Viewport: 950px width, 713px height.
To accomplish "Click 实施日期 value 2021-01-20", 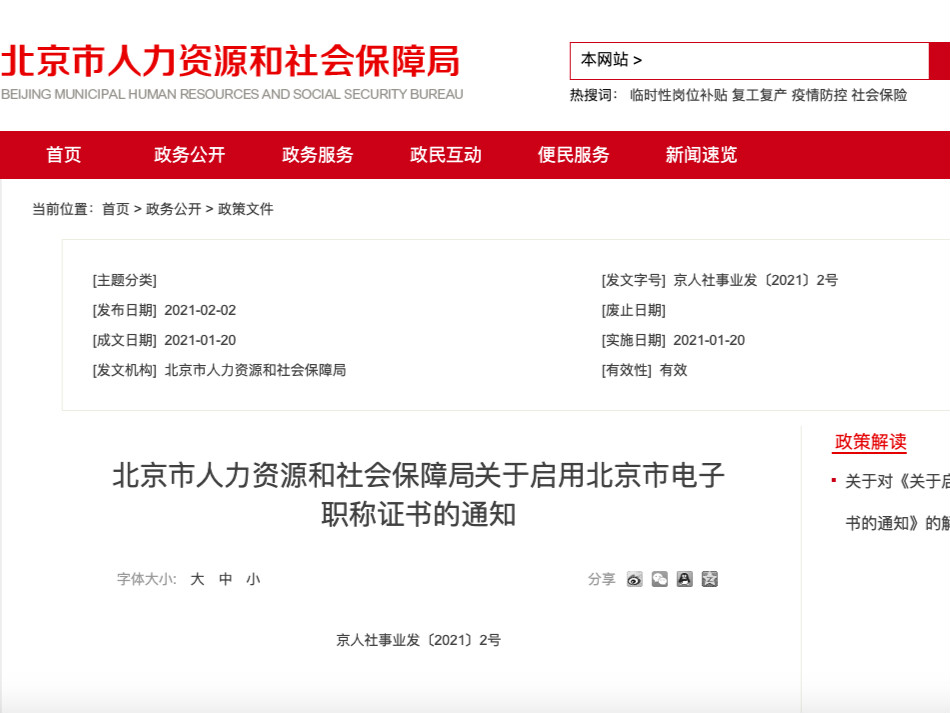I will point(709,340).
